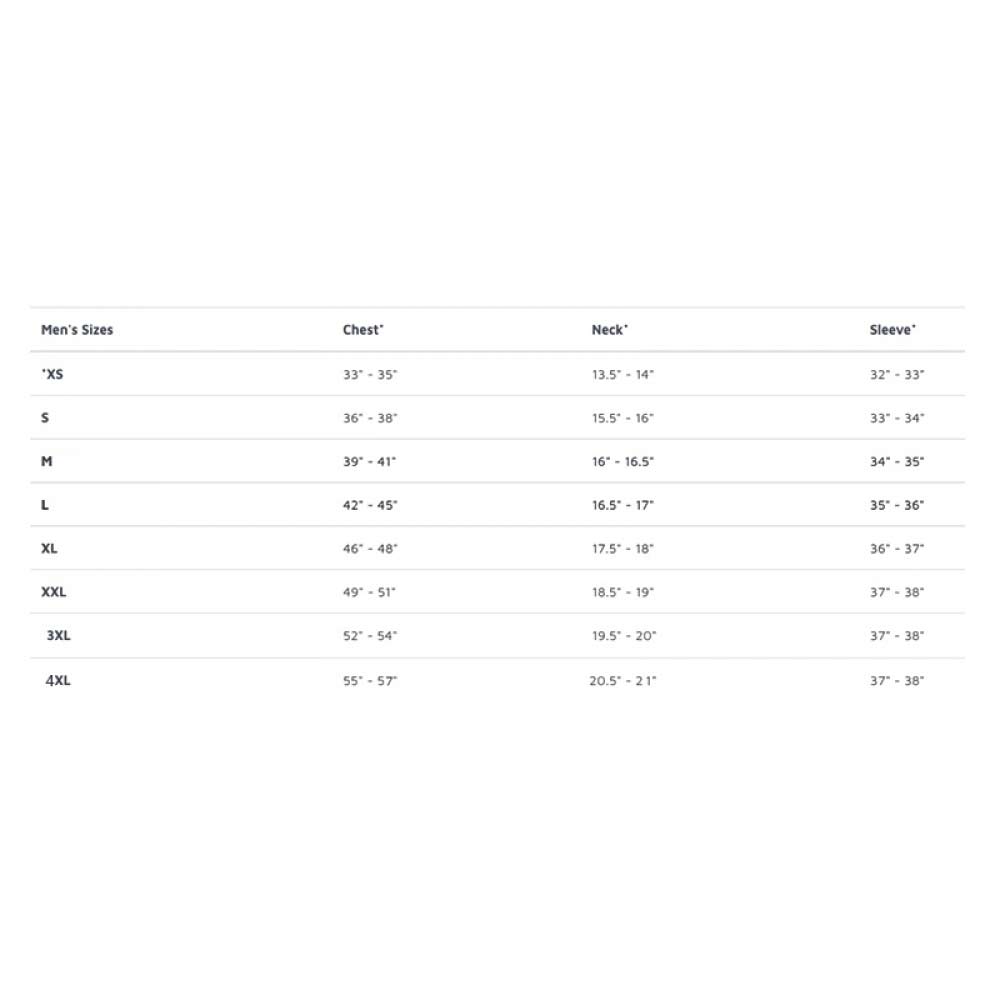Click the L size row label
The height and width of the screenshot is (1000, 1000).
pos(45,505)
